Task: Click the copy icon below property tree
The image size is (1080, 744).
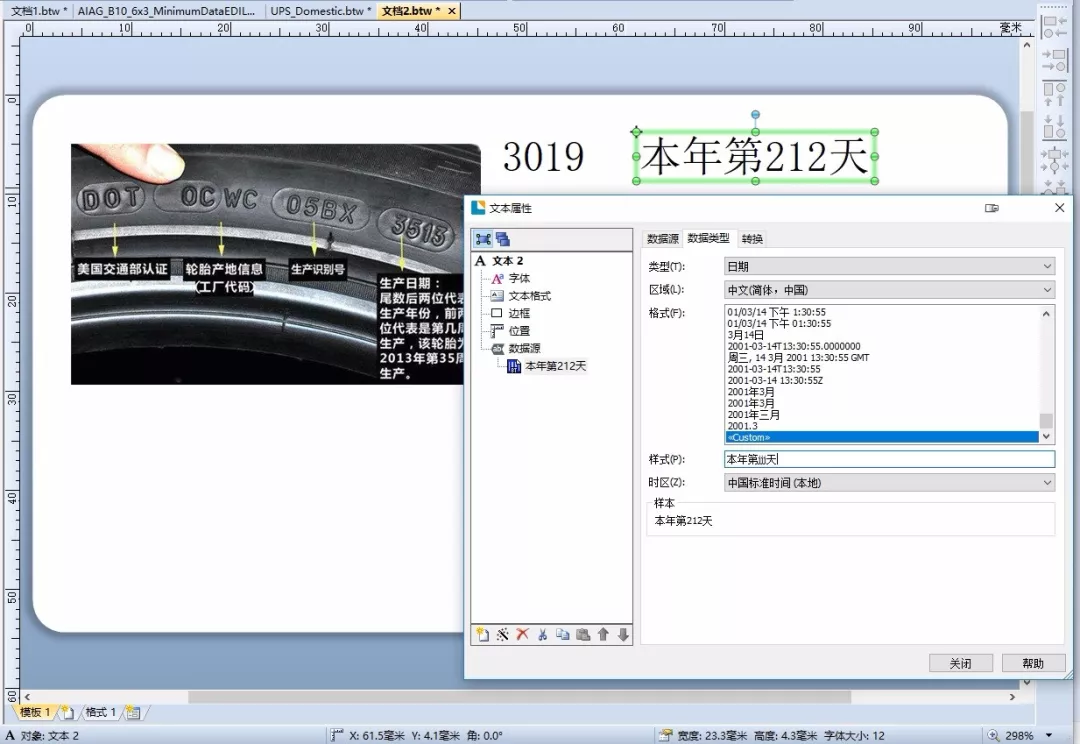Action: [562, 635]
